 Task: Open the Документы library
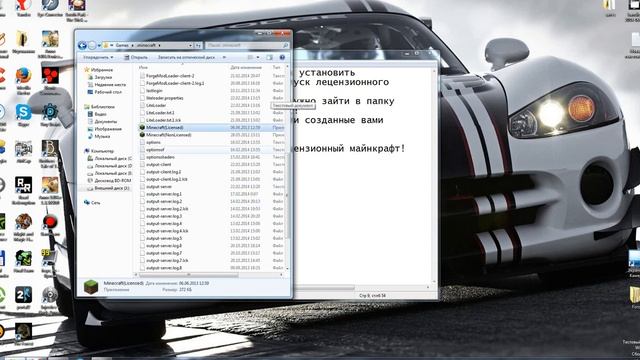pos(102,122)
